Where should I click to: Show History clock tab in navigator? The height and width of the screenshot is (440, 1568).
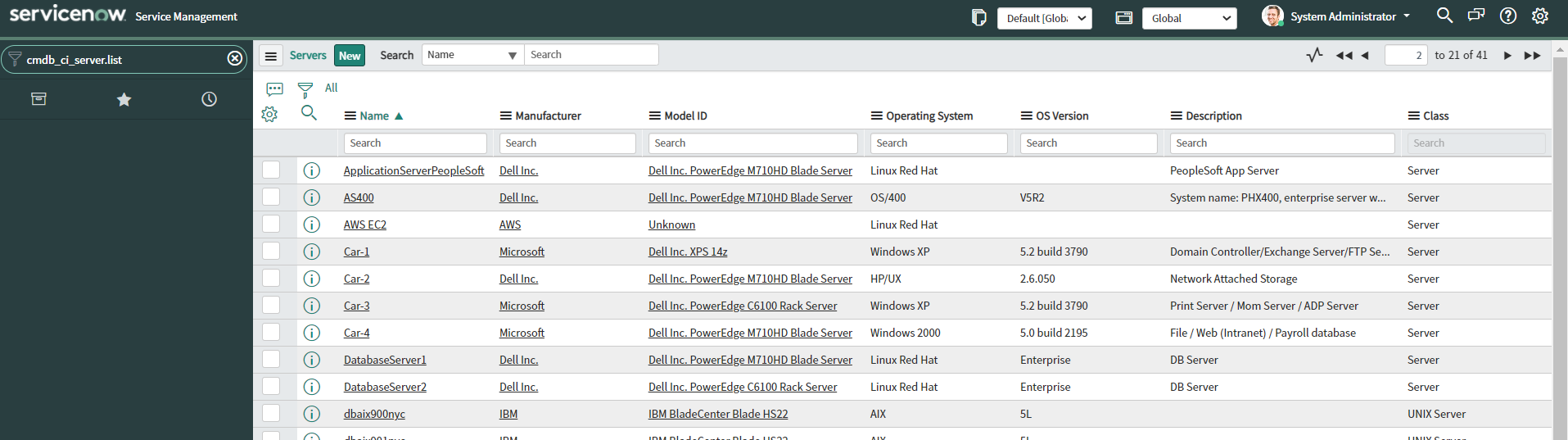tap(209, 99)
